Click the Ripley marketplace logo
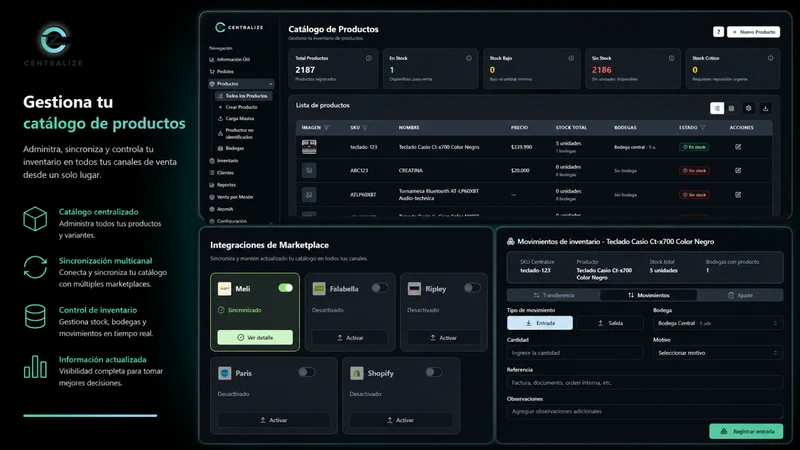The width and height of the screenshot is (800, 450). [414, 289]
